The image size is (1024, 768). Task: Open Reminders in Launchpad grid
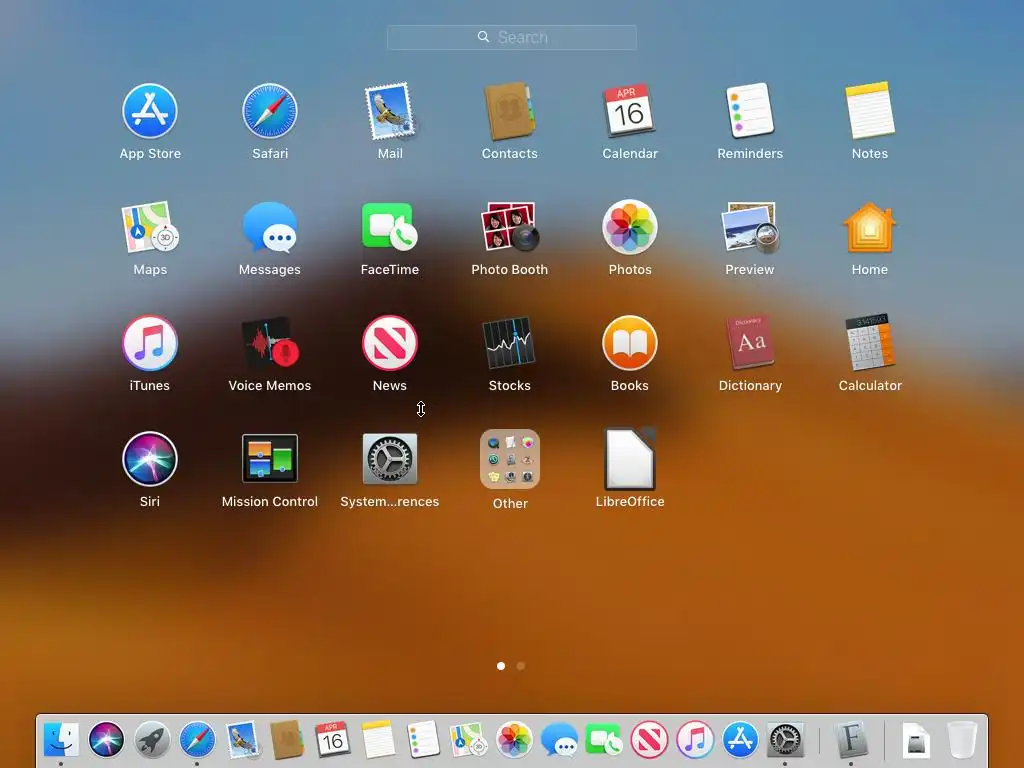click(750, 111)
